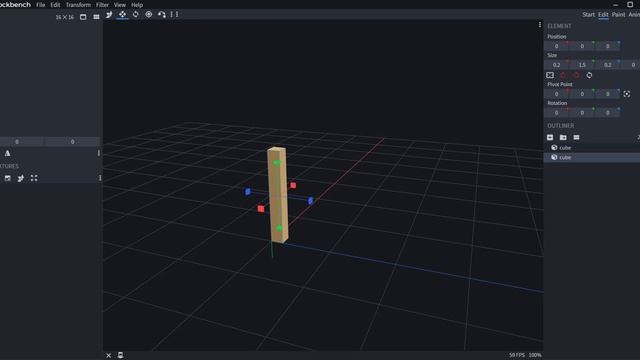Image resolution: width=640 pixels, height=360 pixels.
Task: Open the Edit menu
Action: click(55, 5)
